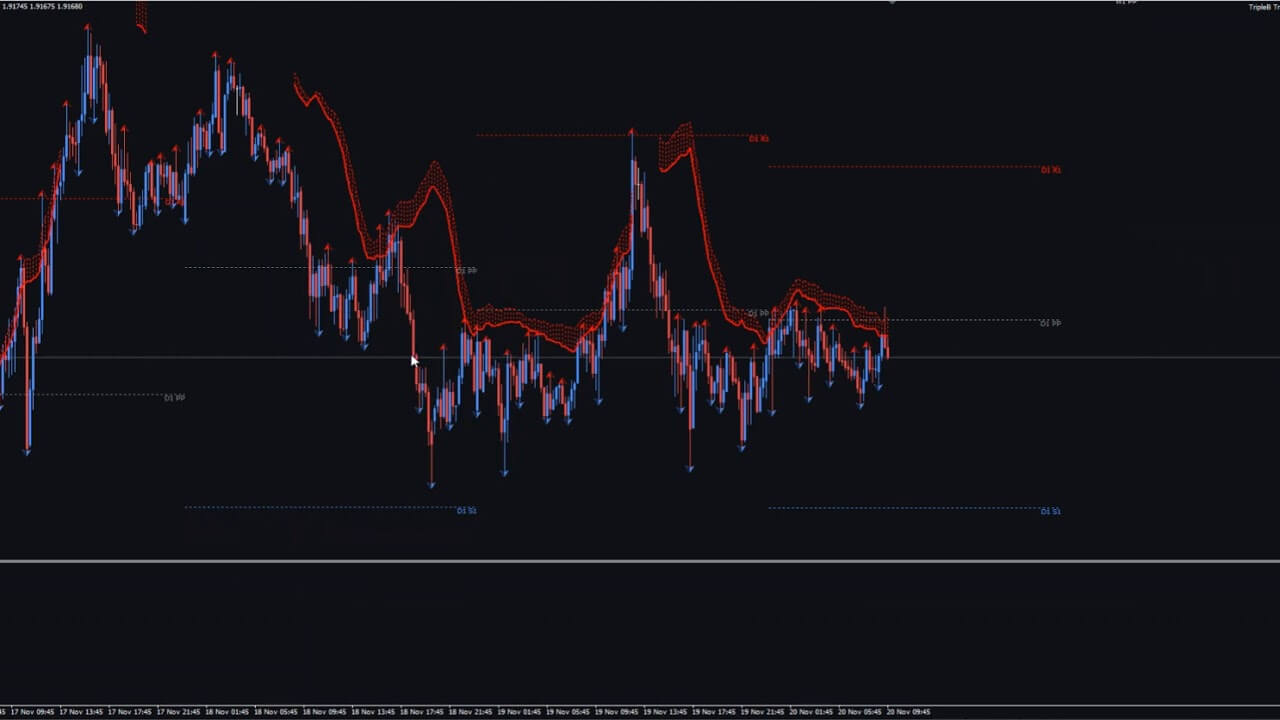Click the blue support level label at far right

pyautogui.click(x=1050, y=511)
